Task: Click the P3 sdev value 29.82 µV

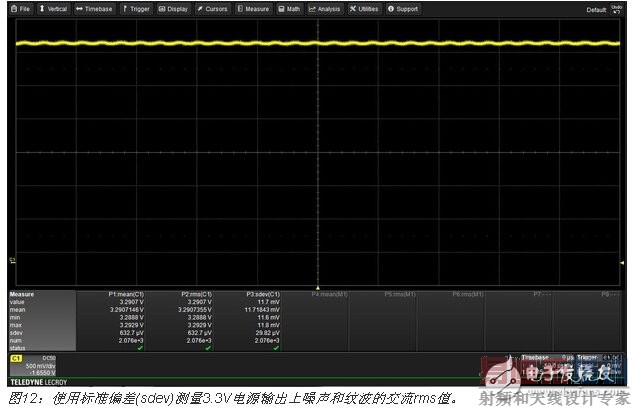Action: click(x=267, y=333)
